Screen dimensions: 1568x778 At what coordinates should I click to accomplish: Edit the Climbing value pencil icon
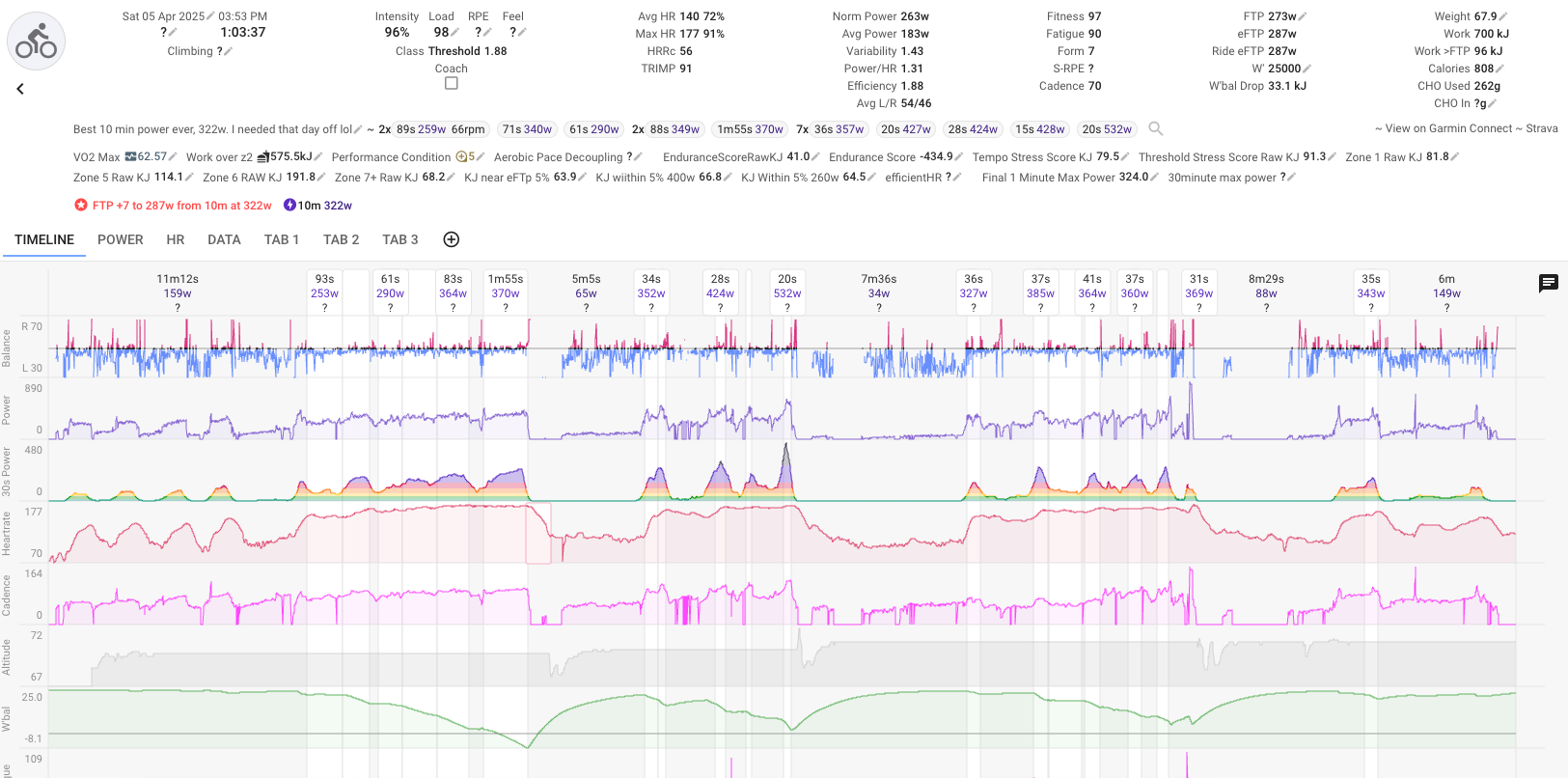(x=229, y=51)
